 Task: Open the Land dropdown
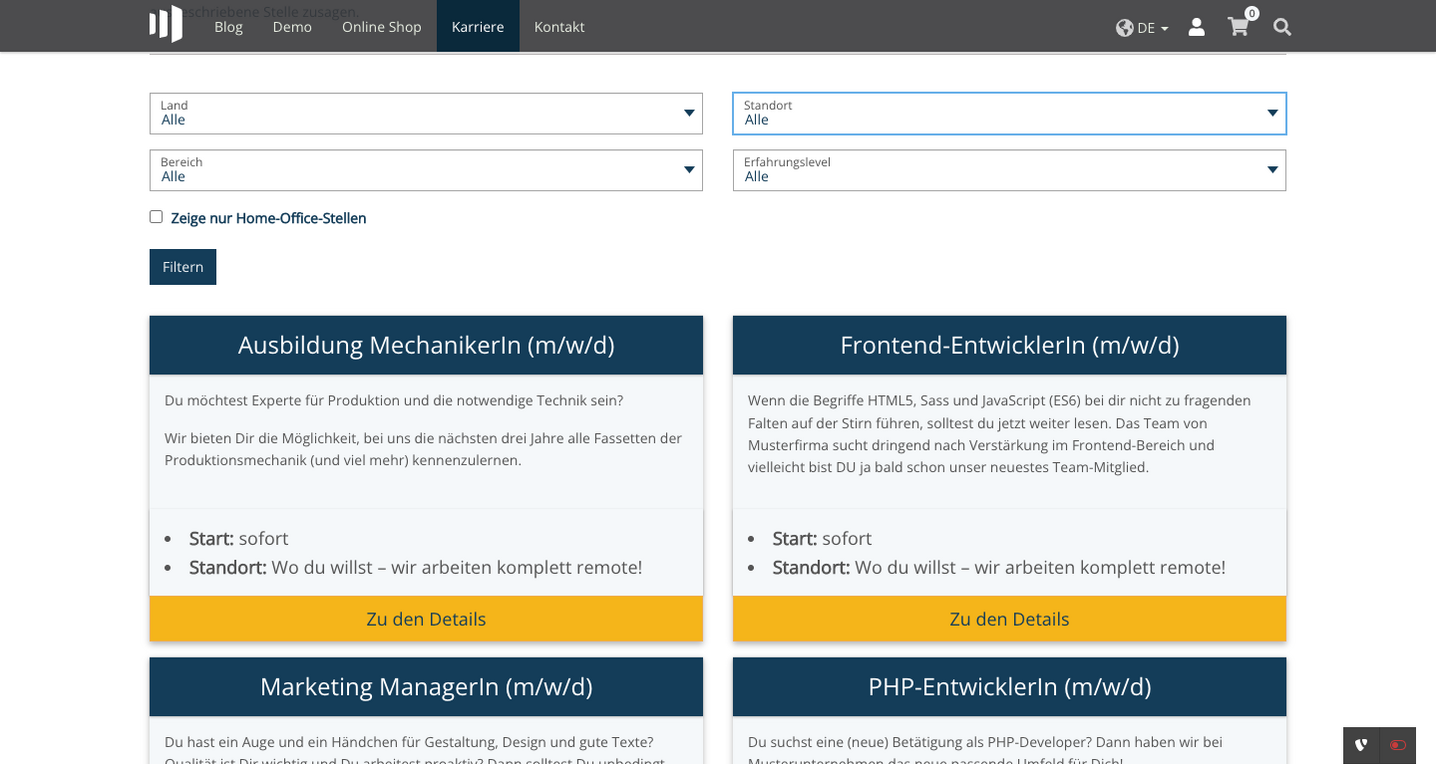click(x=426, y=113)
